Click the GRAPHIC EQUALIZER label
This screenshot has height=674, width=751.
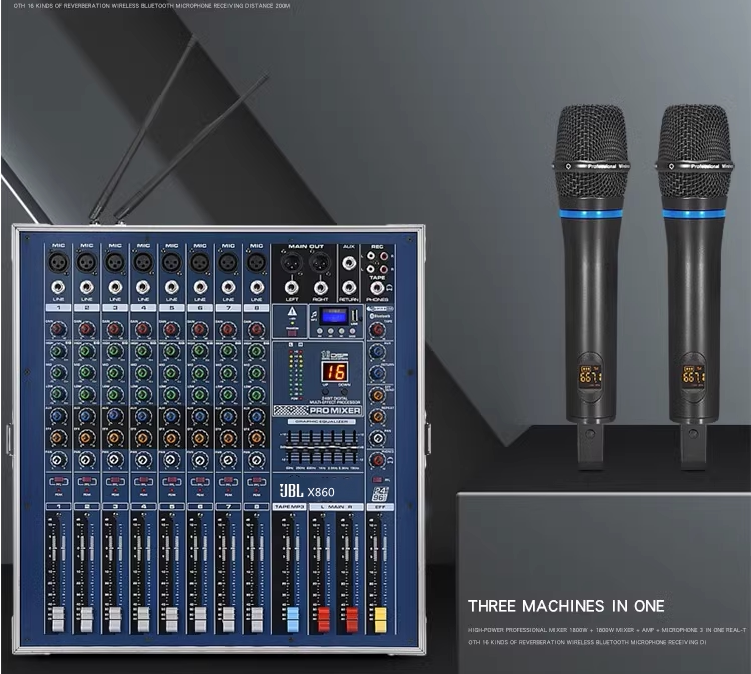[321, 422]
